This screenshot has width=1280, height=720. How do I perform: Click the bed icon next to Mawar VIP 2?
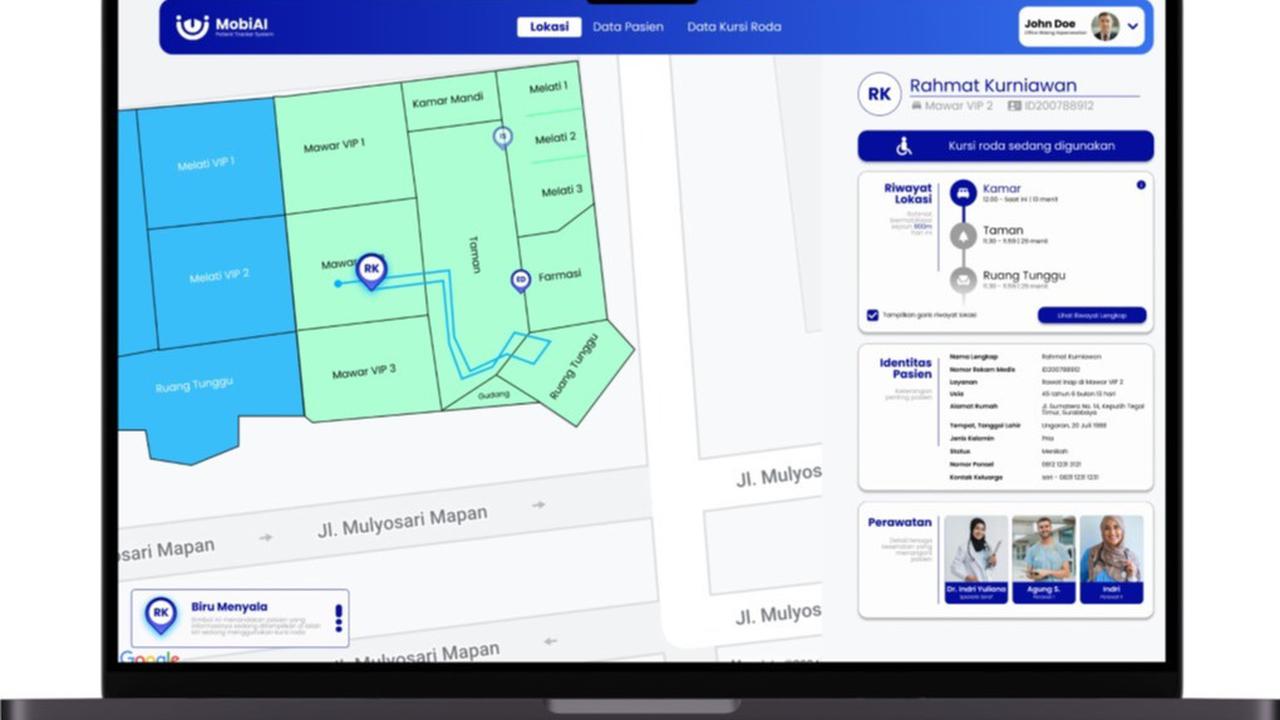(916, 106)
